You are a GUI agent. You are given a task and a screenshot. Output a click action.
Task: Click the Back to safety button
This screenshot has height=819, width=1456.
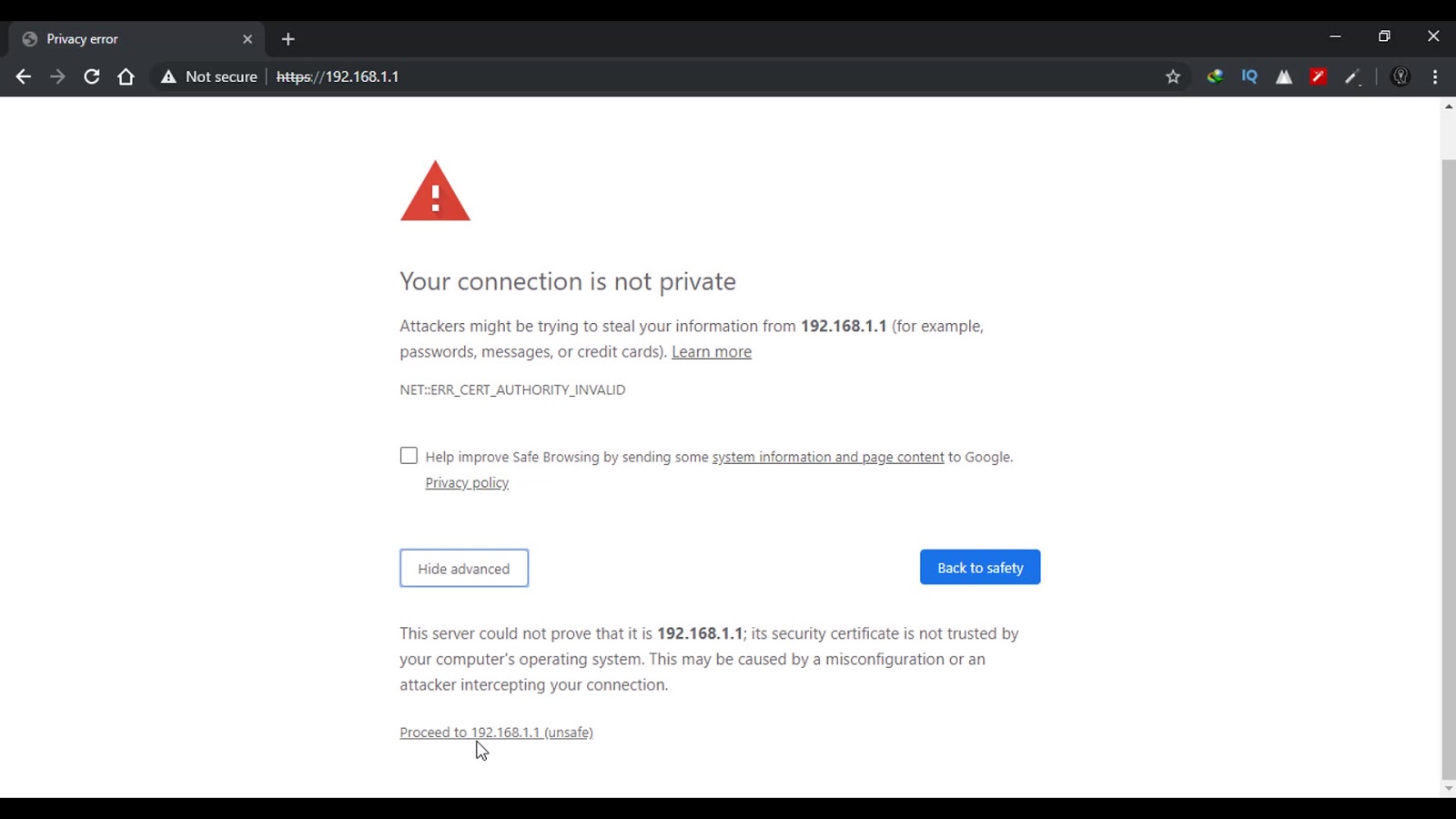coord(980,568)
